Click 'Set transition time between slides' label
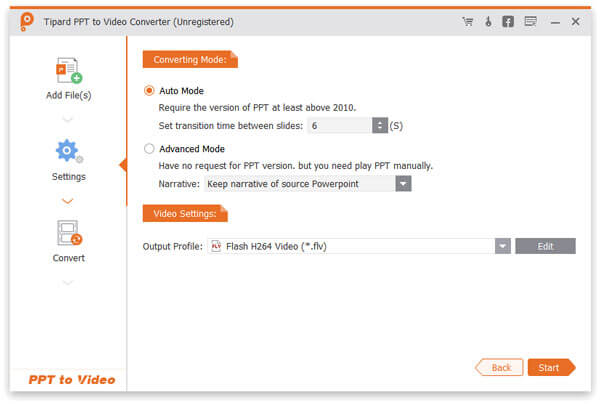 (x=231, y=125)
